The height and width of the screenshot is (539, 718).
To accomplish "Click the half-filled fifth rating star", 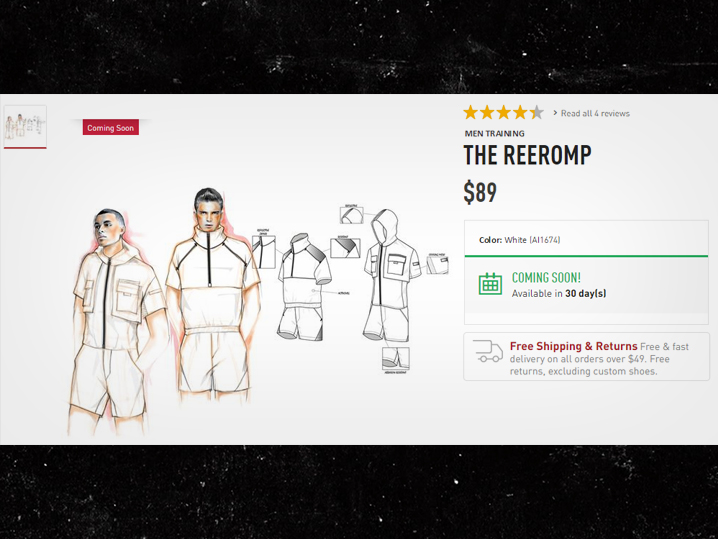I will coord(537,112).
